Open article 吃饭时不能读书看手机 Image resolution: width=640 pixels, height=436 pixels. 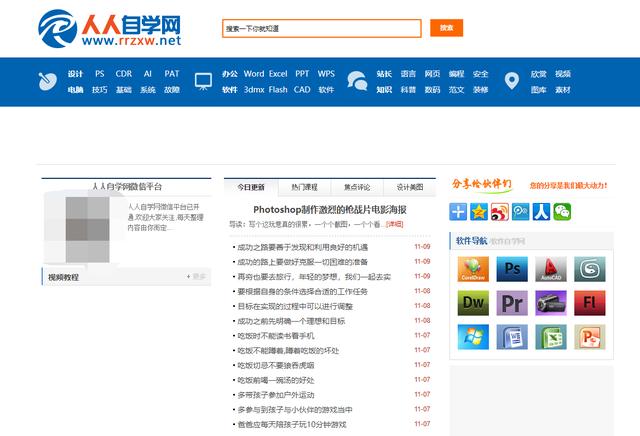[x=276, y=336]
